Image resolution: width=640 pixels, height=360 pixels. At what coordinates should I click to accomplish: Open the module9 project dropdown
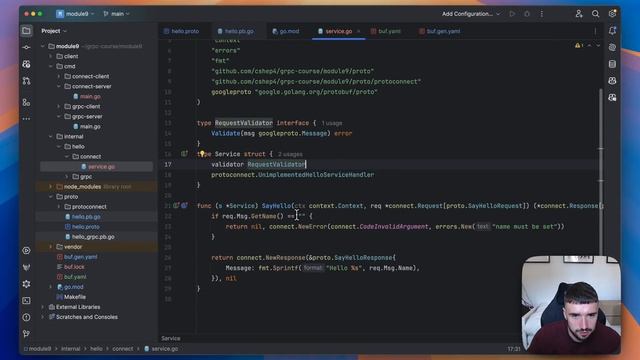(76, 14)
